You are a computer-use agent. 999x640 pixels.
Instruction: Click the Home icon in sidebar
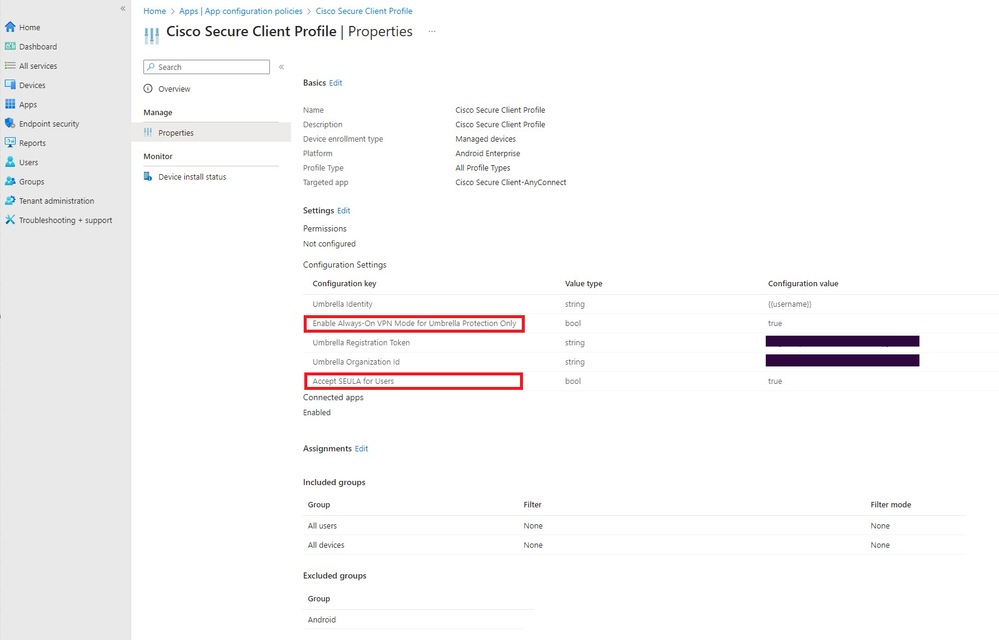click(10, 27)
